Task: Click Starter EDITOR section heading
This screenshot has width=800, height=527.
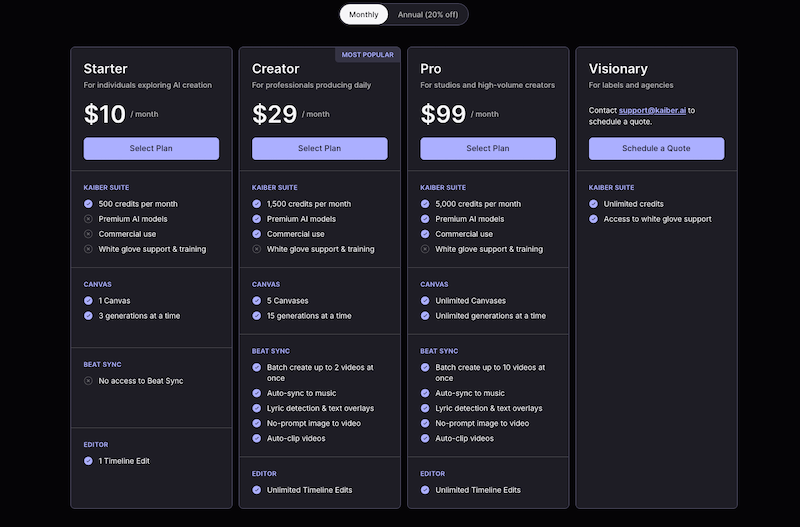Action: 96,444
